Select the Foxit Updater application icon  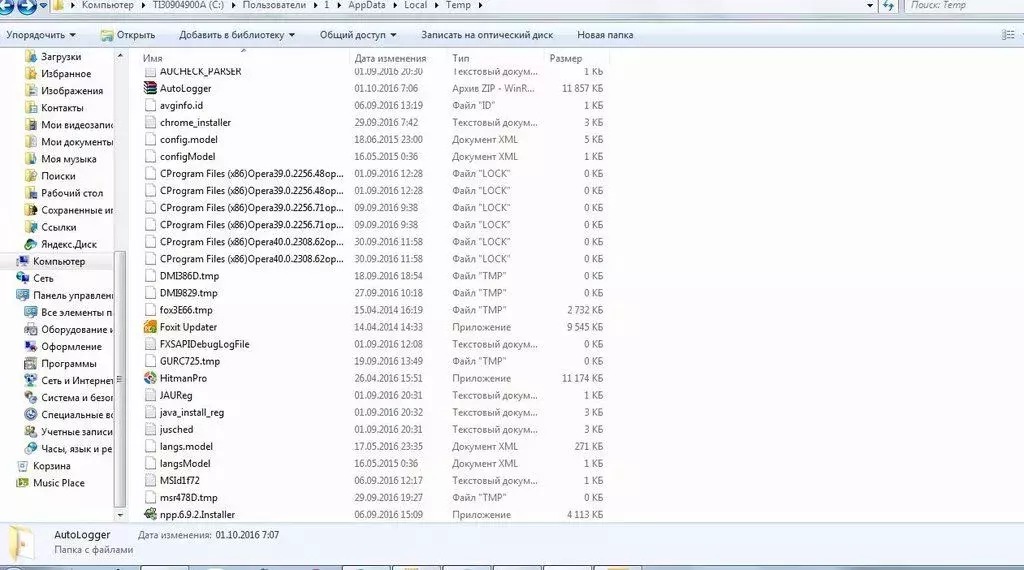tap(150, 327)
